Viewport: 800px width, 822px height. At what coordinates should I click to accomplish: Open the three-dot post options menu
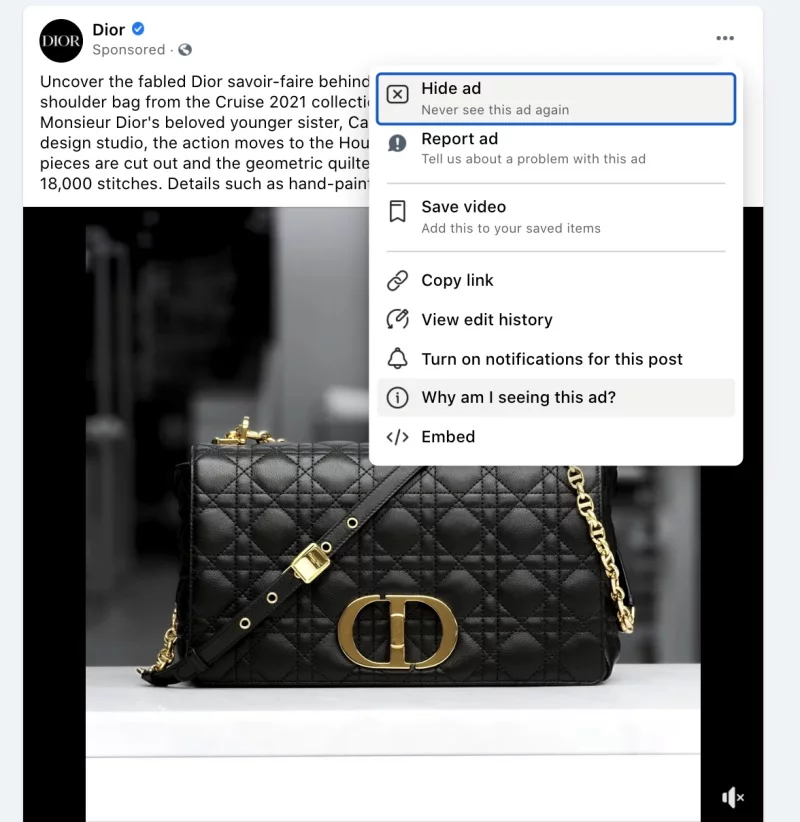coord(725,38)
